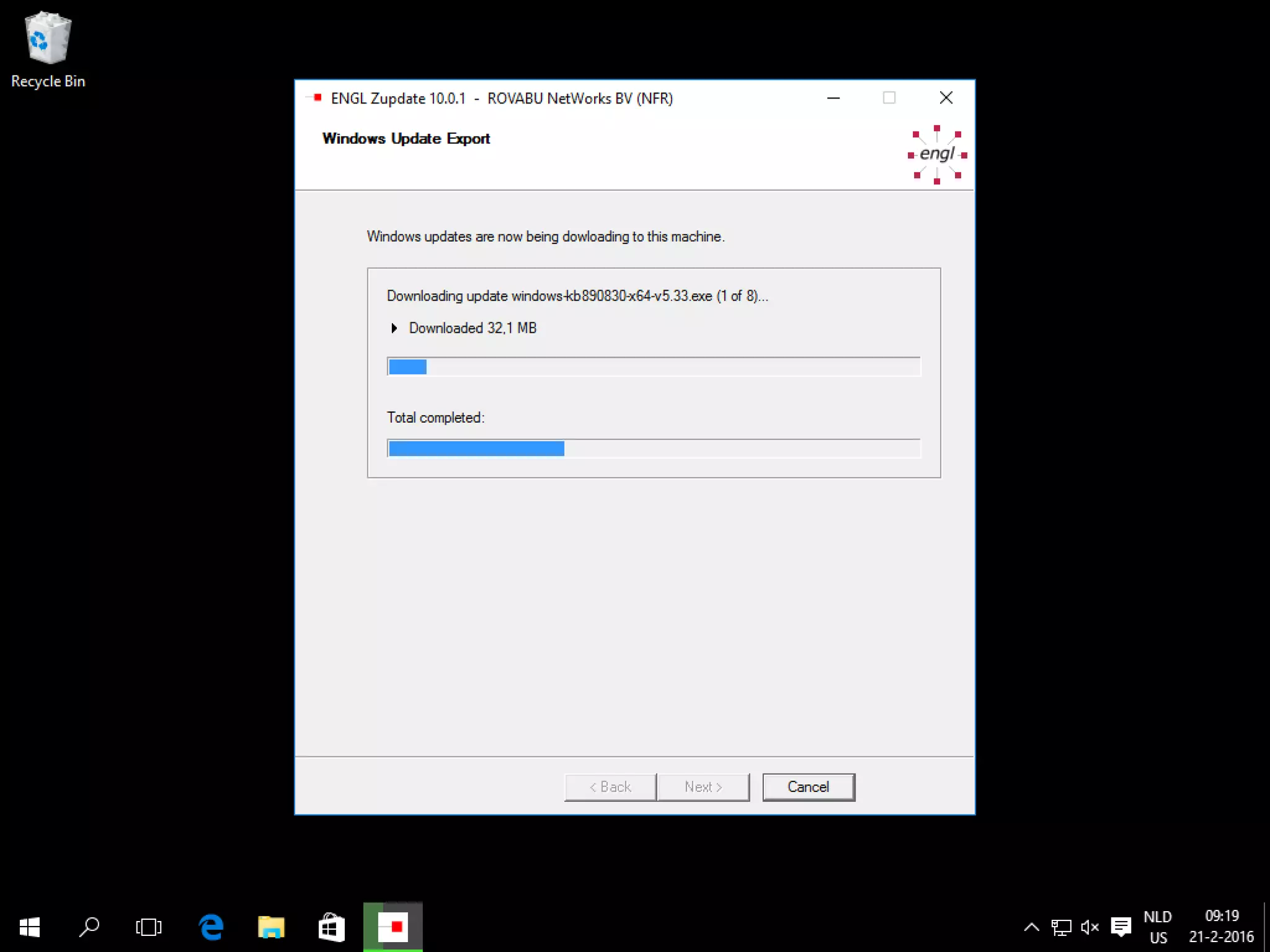Open Action Center notifications icon
The width and height of the screenshot is (1270, 952).
1121,927
